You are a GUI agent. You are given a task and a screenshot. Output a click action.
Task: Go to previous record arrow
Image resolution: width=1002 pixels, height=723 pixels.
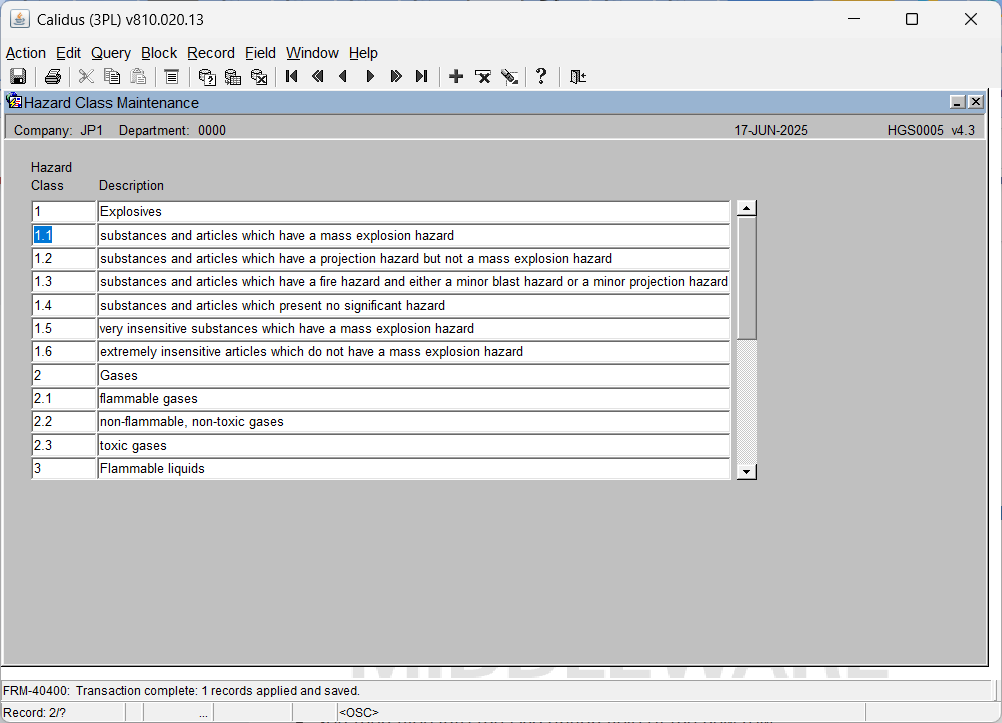(x=343, y=77)
